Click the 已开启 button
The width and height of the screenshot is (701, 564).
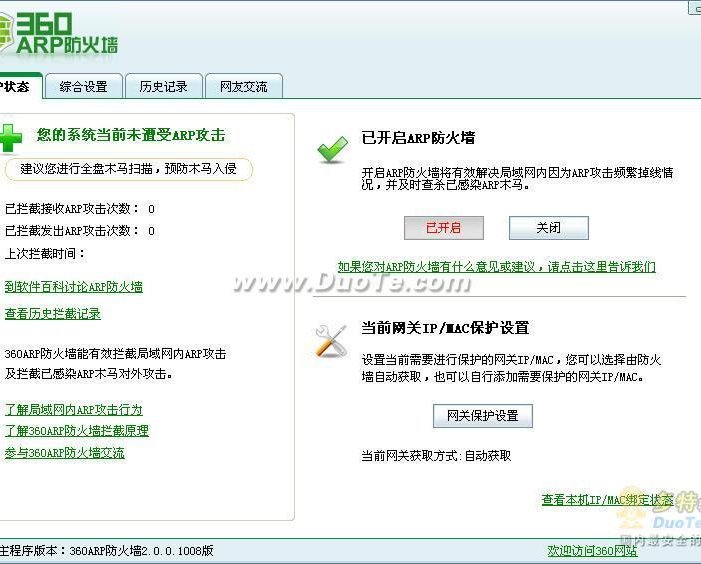tap(443, 228)
